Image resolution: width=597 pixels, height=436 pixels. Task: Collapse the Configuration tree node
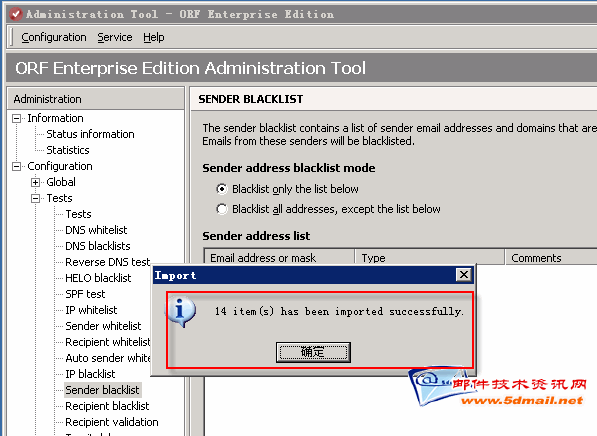(16, 166)
